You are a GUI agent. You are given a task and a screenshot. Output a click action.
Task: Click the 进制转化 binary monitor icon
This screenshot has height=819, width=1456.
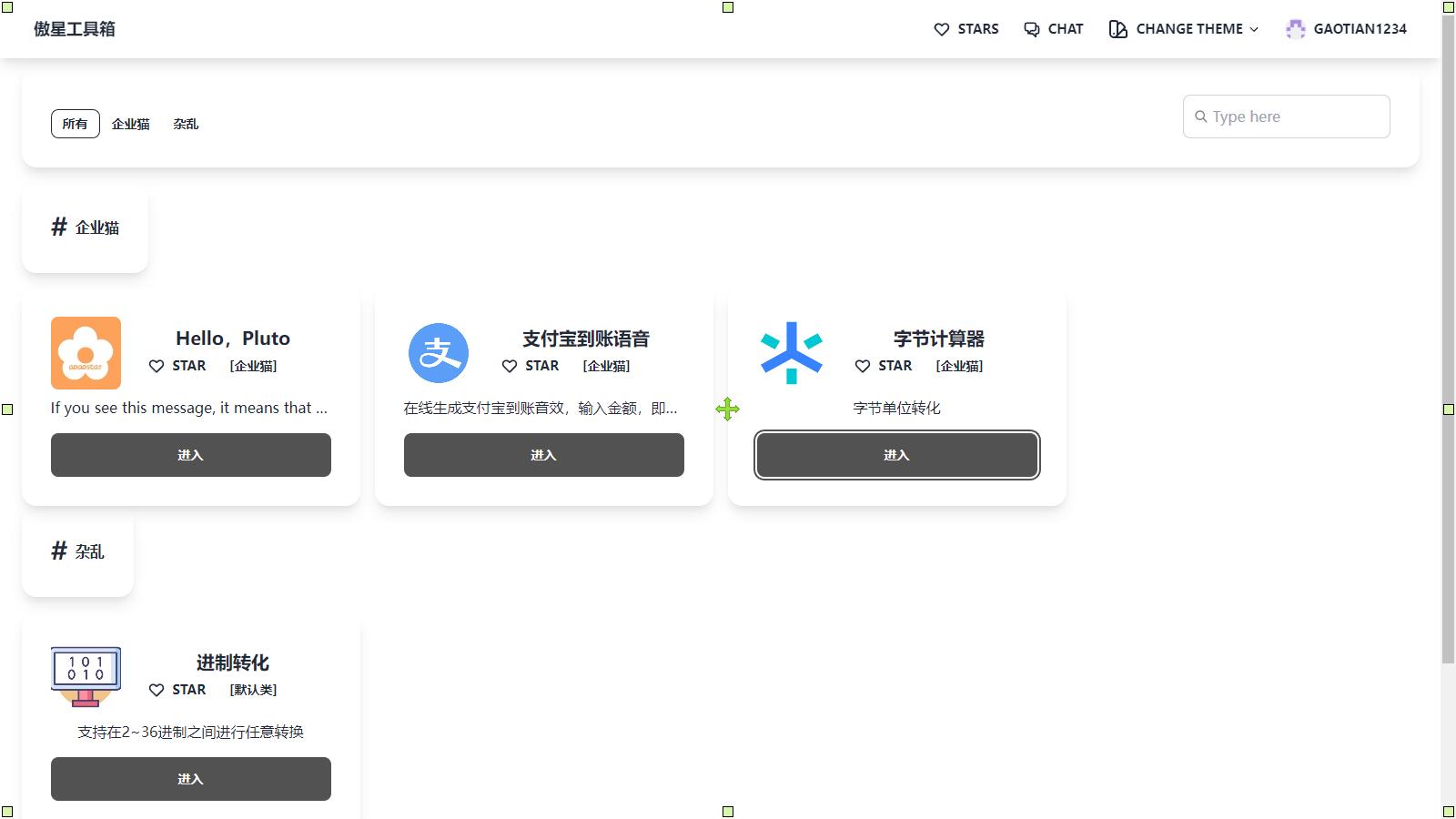pos(86,677)
